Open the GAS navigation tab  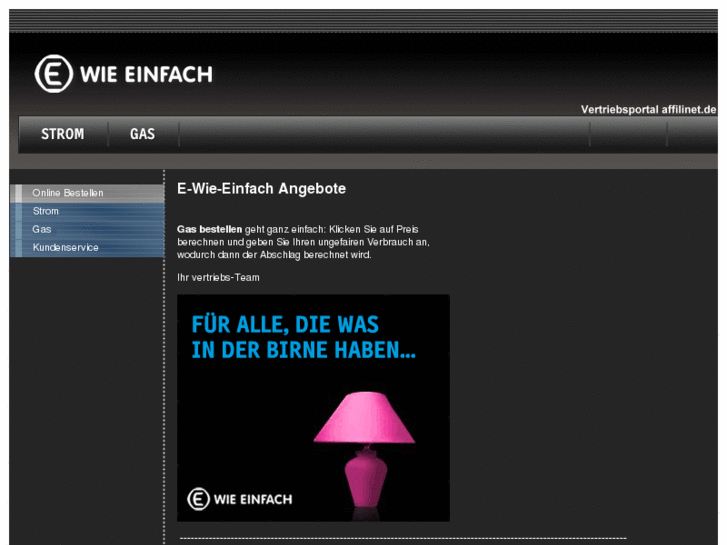pos(142,134)
